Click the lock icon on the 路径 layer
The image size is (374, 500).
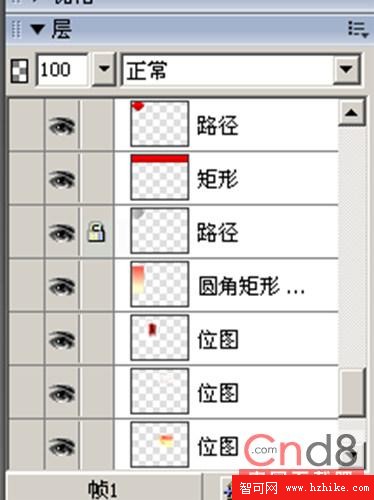click(96, 232)
